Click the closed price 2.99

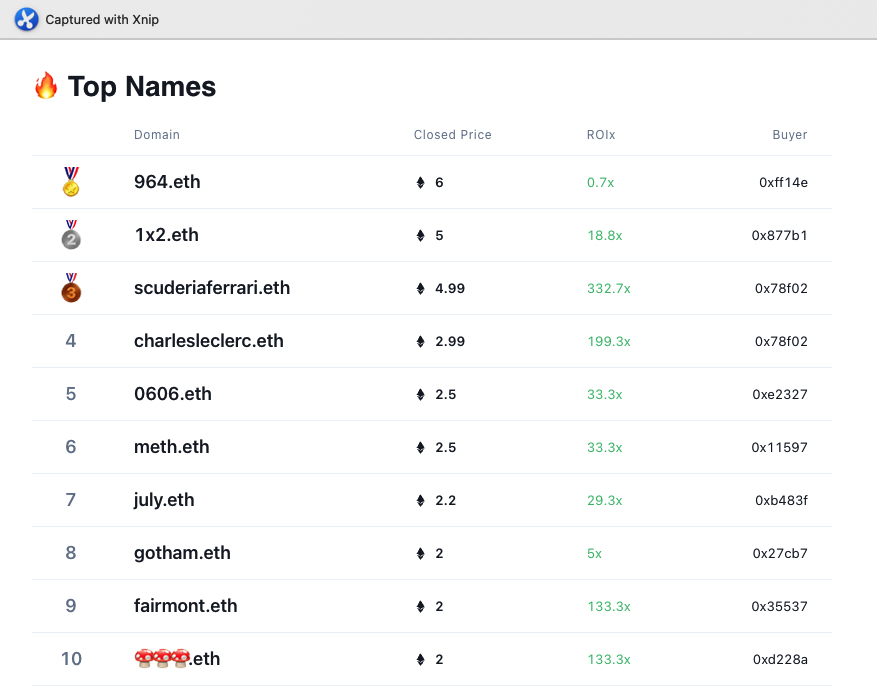click(450, 341)
